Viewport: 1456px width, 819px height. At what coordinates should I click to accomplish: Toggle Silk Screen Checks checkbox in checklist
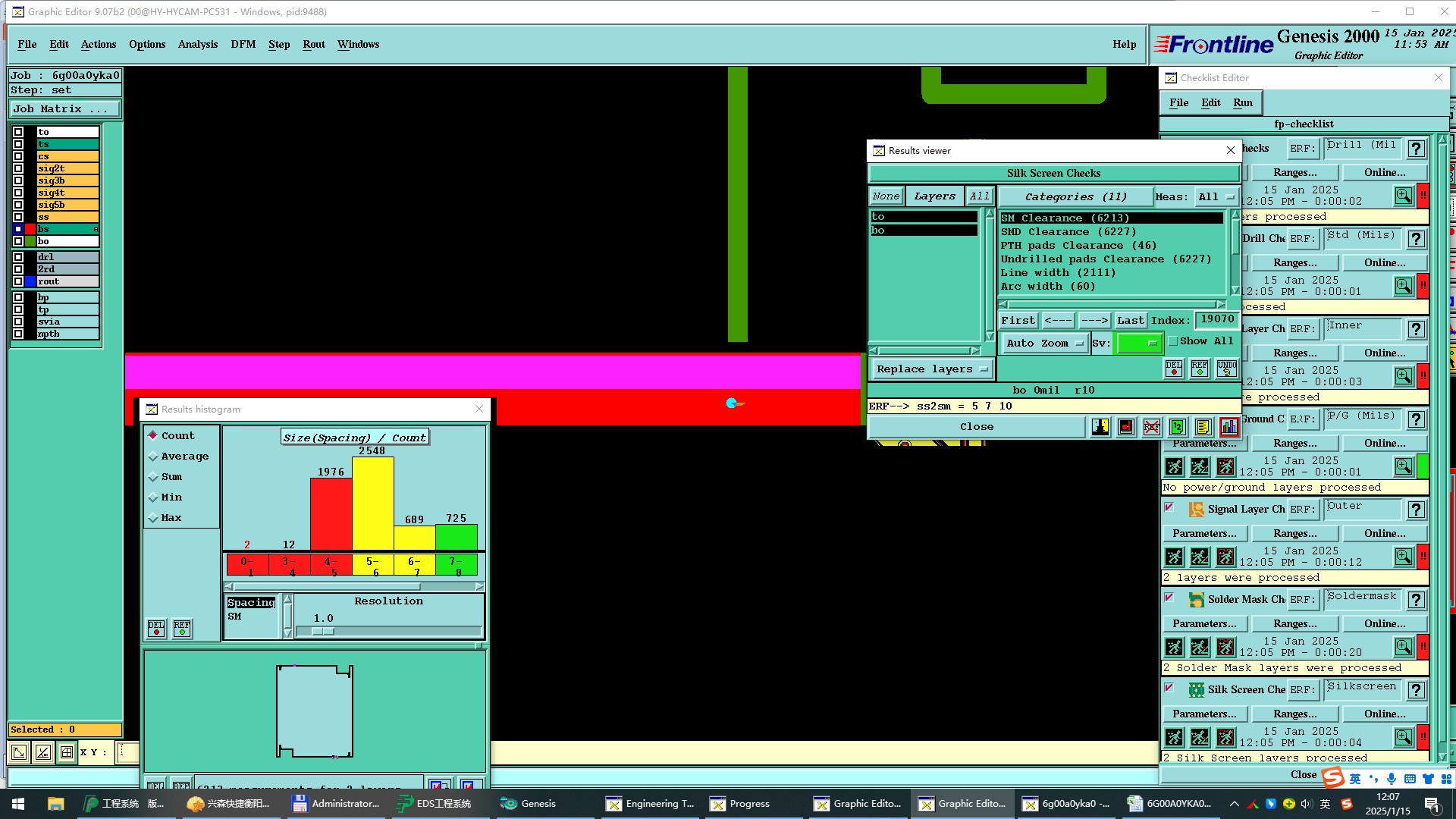pyautogui.click(x=1169, y=688)
